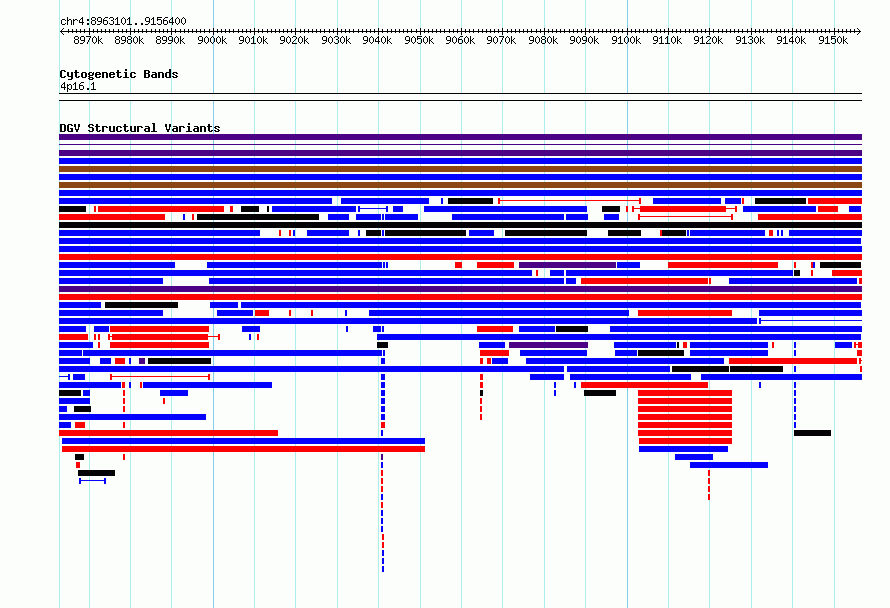Screen dimensions: 890x608
Task: Click the 9110k ruler tick label
Action: click(667, 40)
